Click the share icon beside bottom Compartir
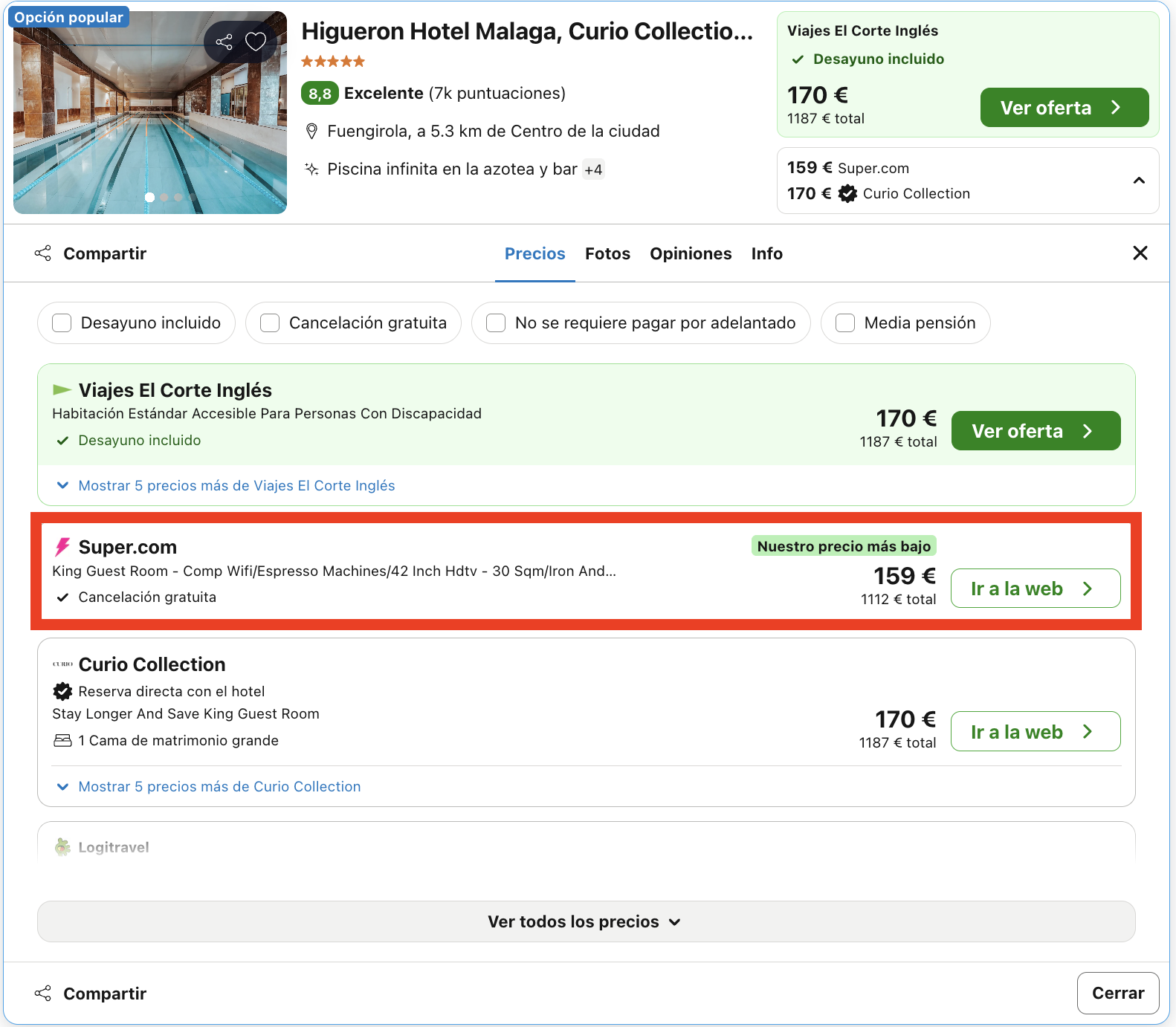The height and width of the screenshot is (1027, 1176). click(43, 994)
